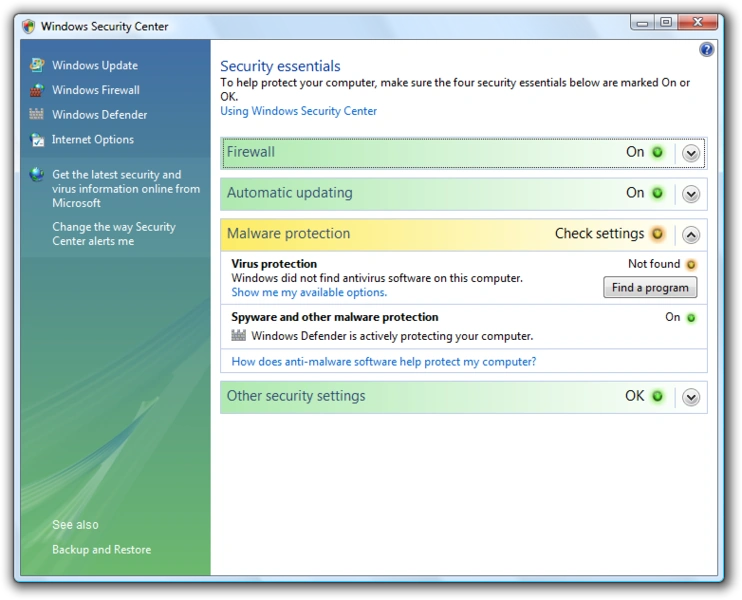Click the yellow status light on Malware protection
The height and width of the screenshot is (600, 742).
click(657, 234)
